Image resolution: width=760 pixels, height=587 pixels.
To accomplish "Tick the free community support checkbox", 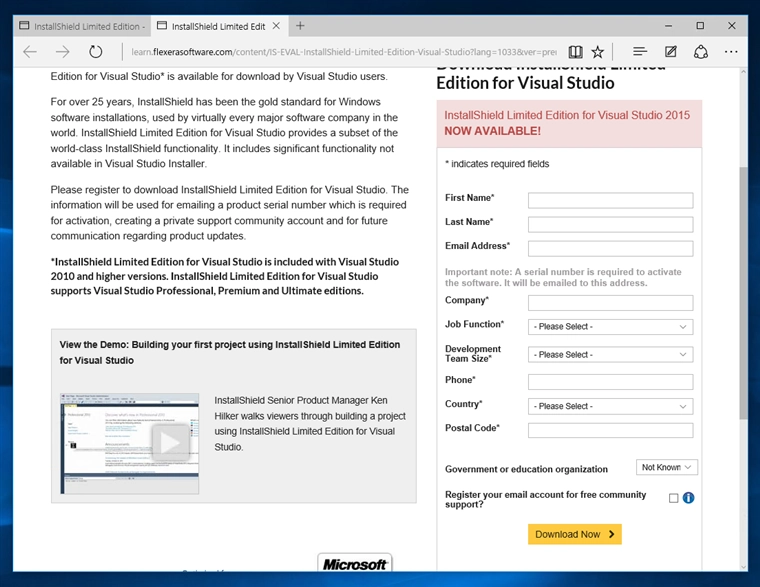I will click(673, 498).
